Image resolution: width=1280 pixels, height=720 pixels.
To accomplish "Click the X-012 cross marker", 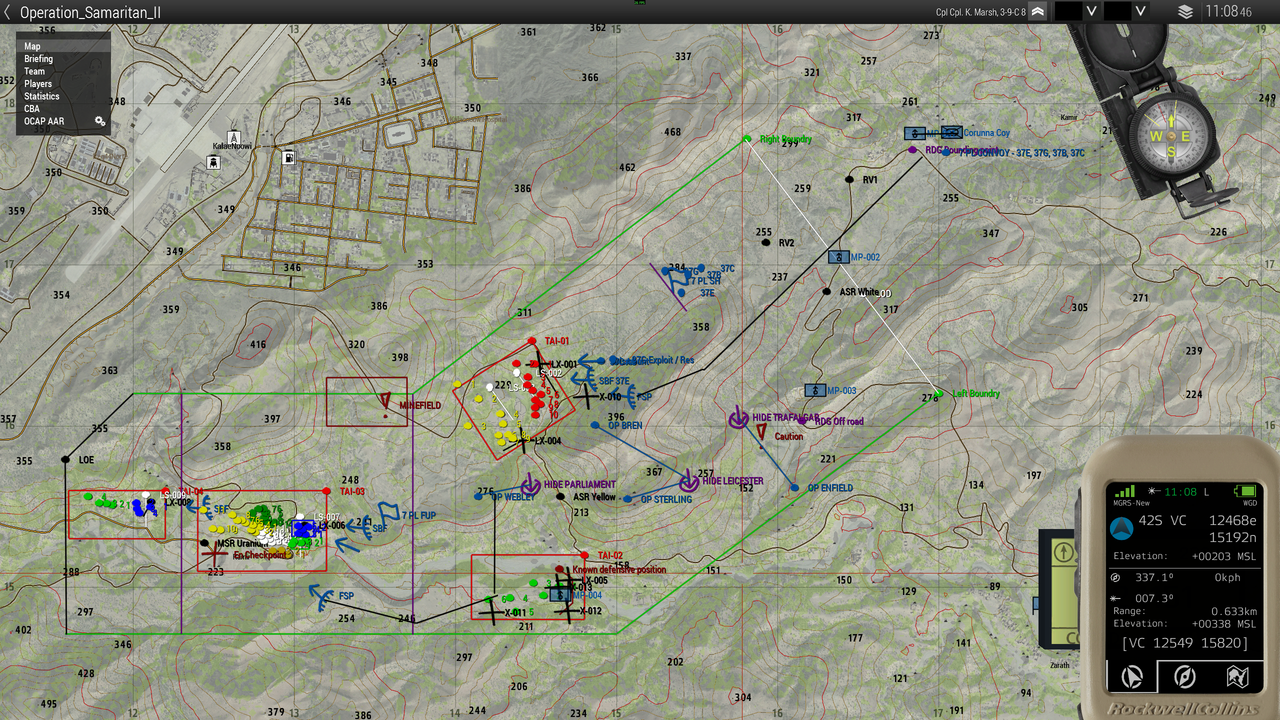I will pos(566,610).
